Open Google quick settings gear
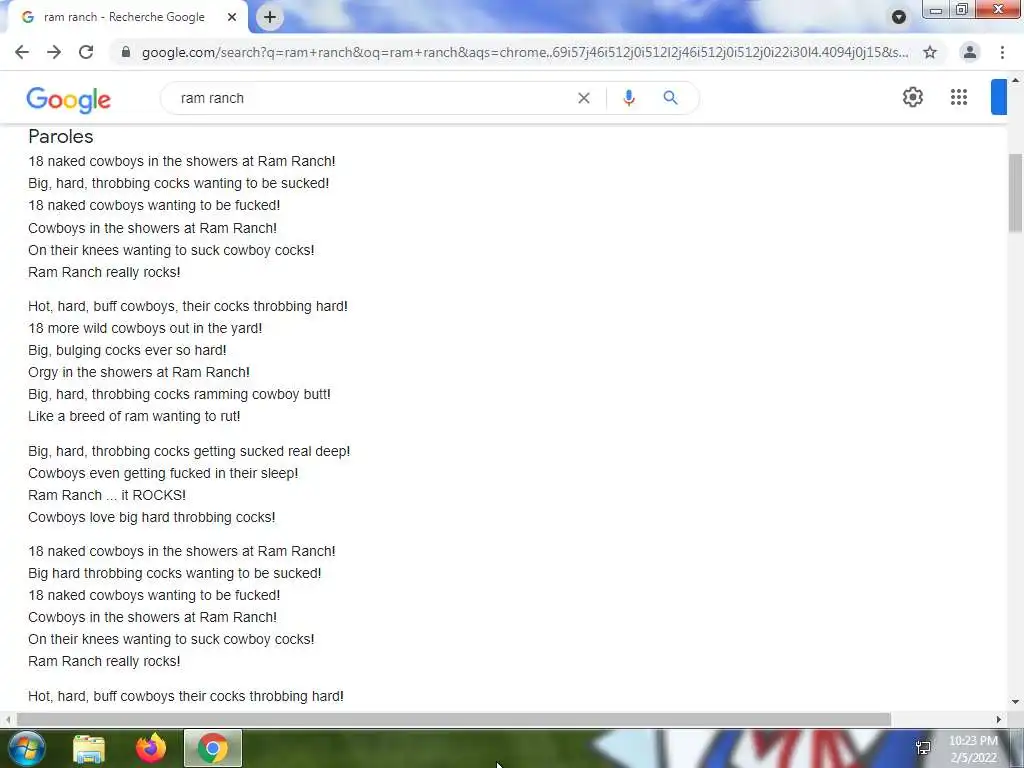Screen dimensions: 1024x768 pos(913,97)
